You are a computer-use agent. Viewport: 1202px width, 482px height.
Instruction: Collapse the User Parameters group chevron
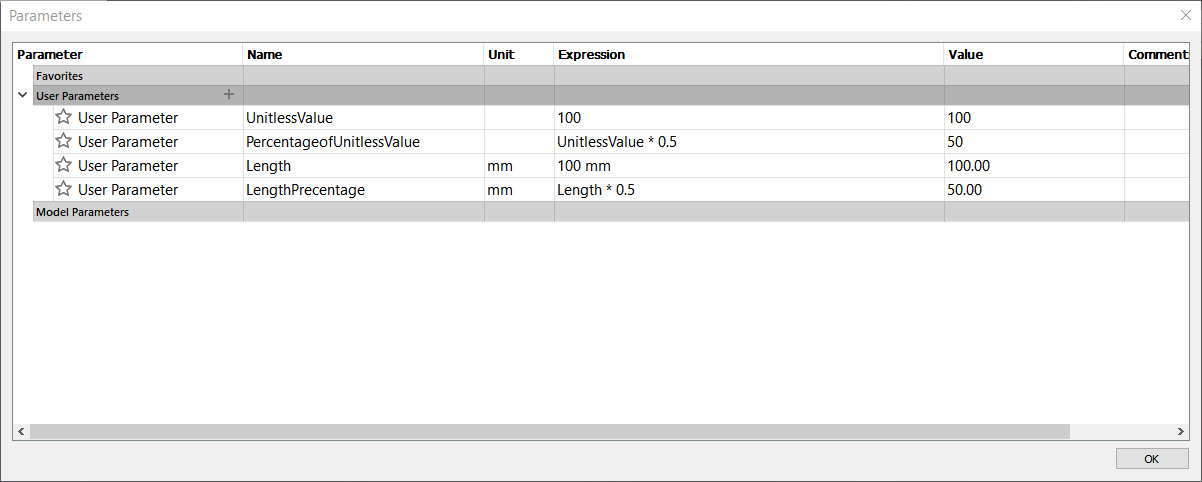click(x=22, y=96)
